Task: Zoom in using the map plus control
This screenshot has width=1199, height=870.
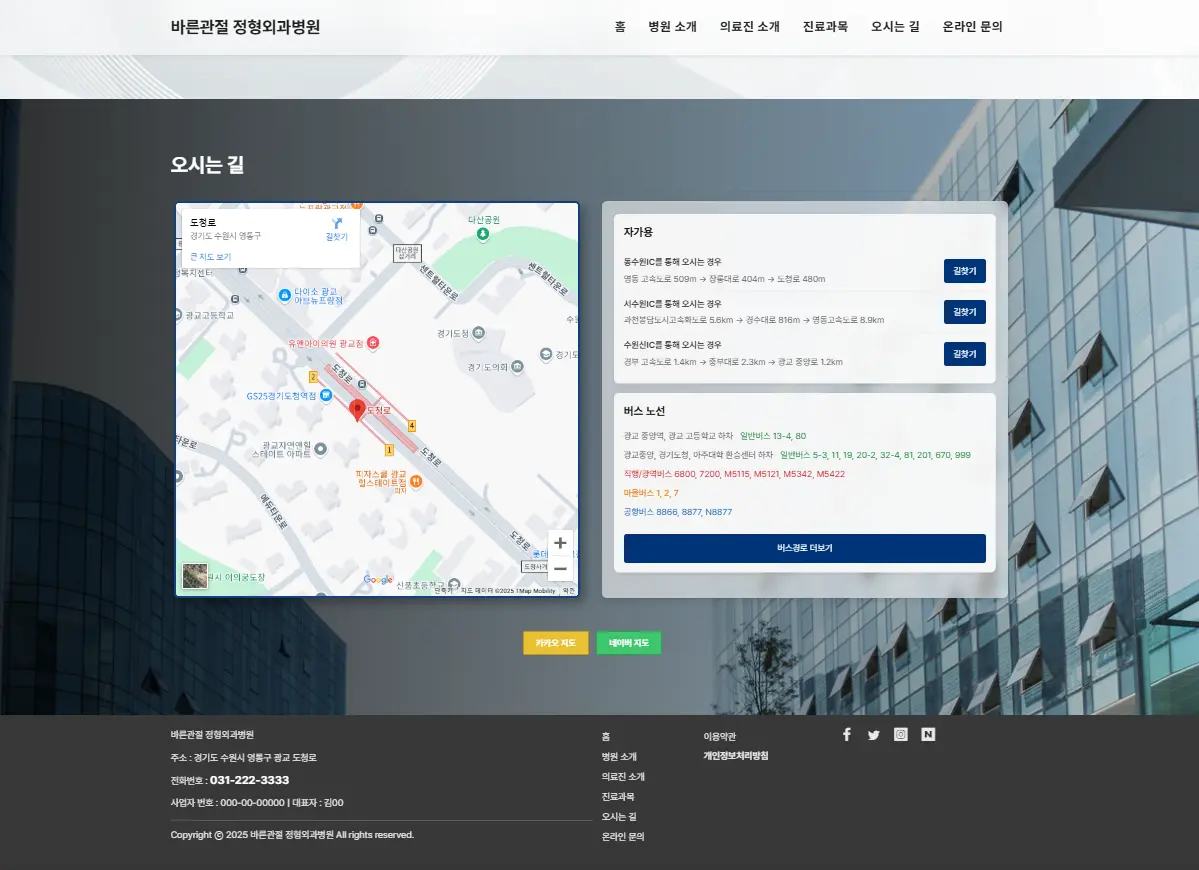Action: [x=560, y=542]
